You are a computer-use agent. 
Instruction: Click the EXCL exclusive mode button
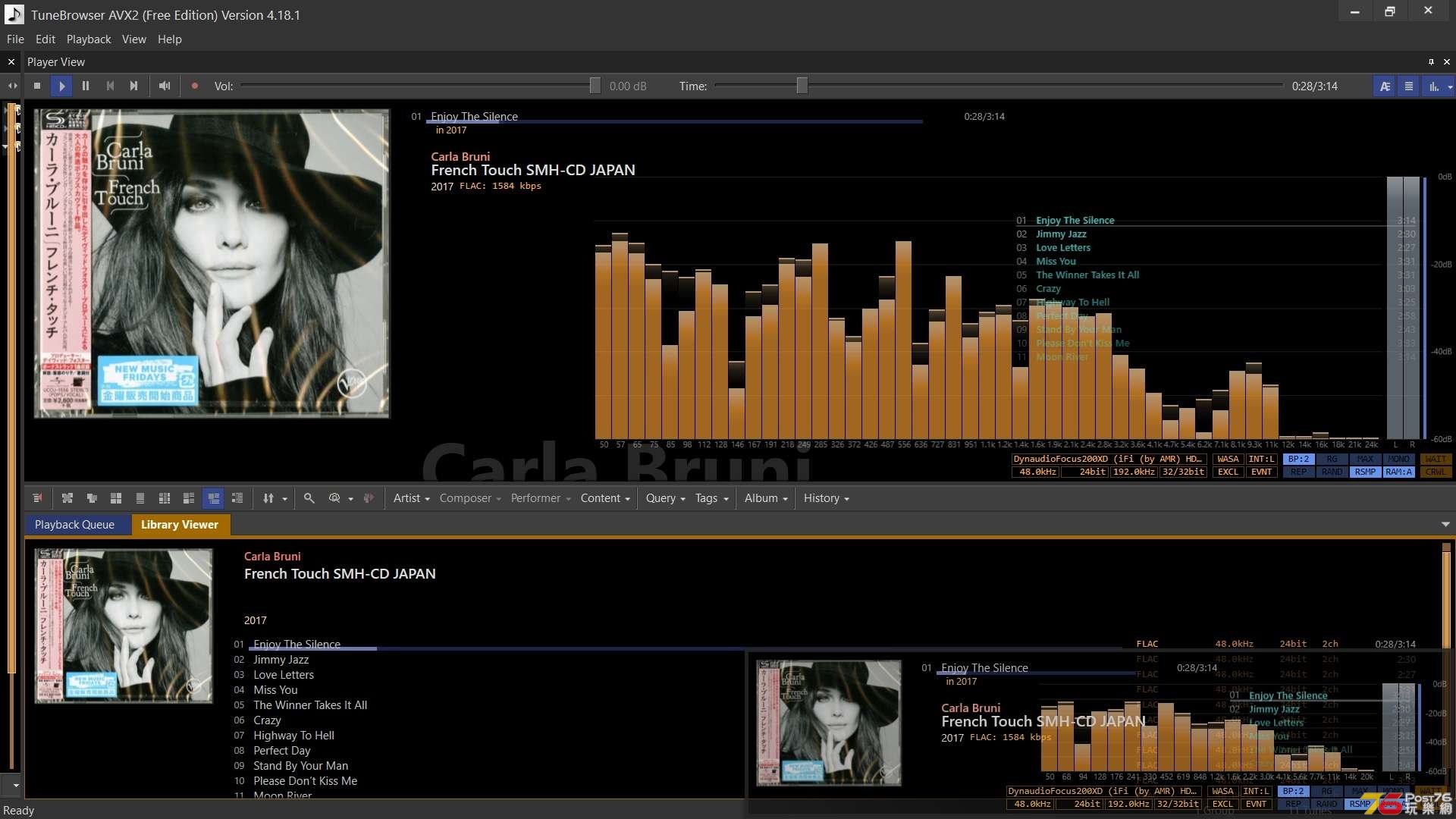1228,472
